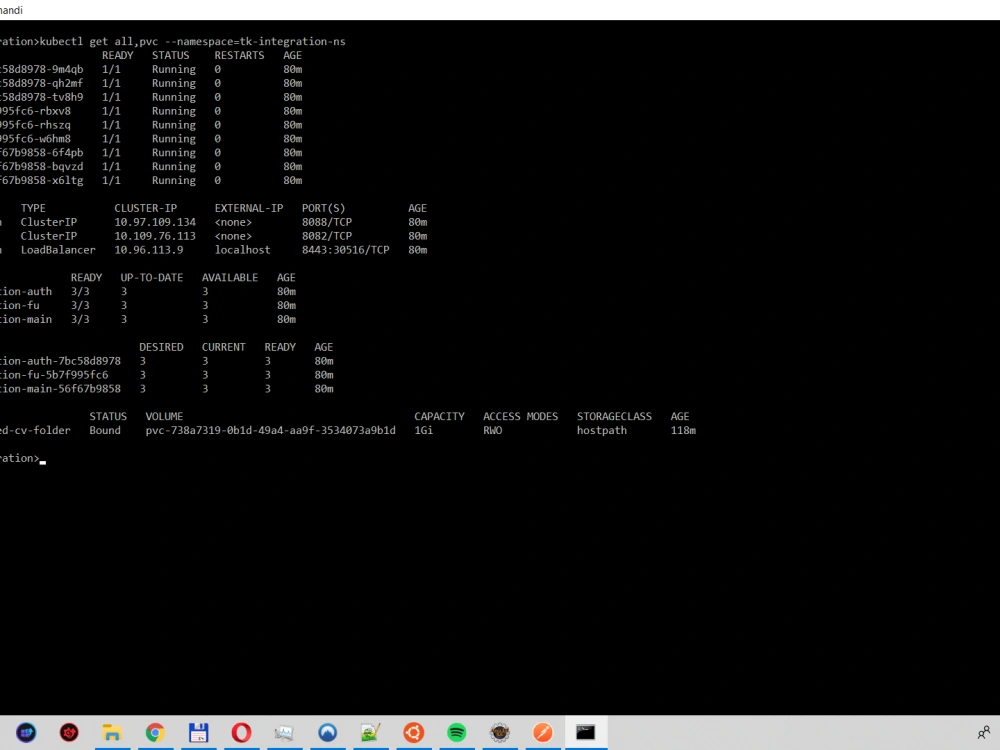
Task: Click the pod name ending w6hm8
Action: click(x=36, y=139)
